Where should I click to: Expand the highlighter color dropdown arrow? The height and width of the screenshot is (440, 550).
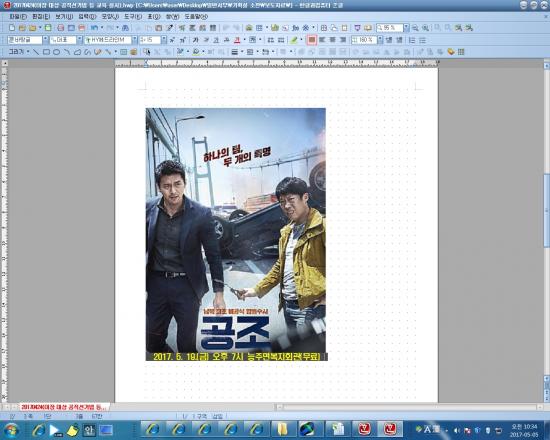click(x=301, y=40)
